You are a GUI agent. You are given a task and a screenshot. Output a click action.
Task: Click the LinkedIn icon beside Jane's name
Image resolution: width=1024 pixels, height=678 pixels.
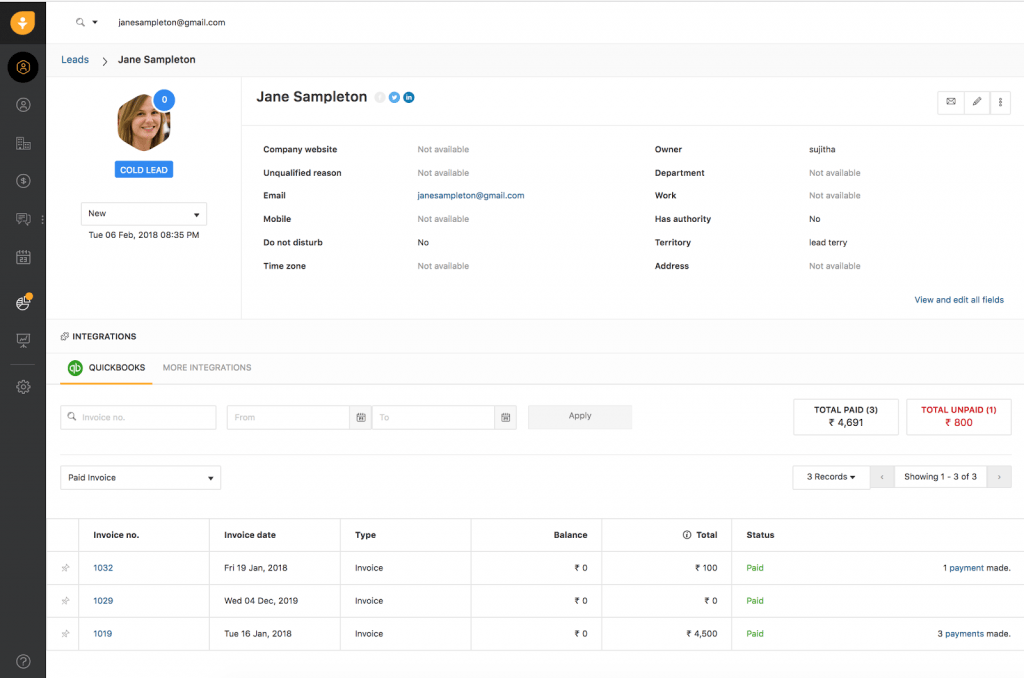[x=408, y=97]
